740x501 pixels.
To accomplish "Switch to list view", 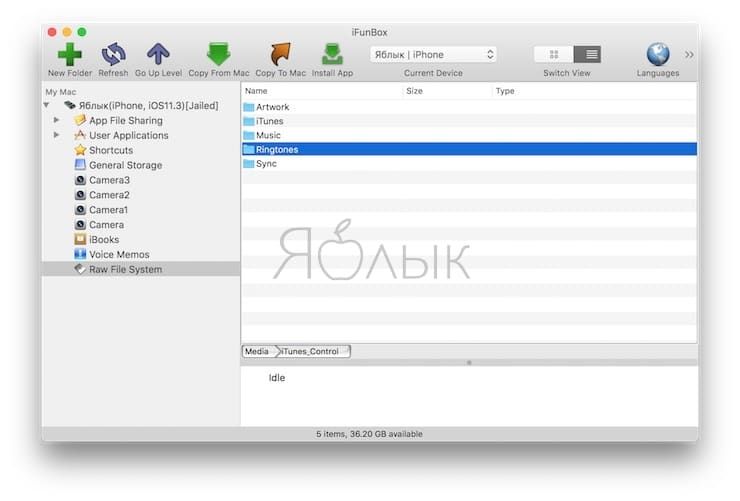I will point(587,54).
